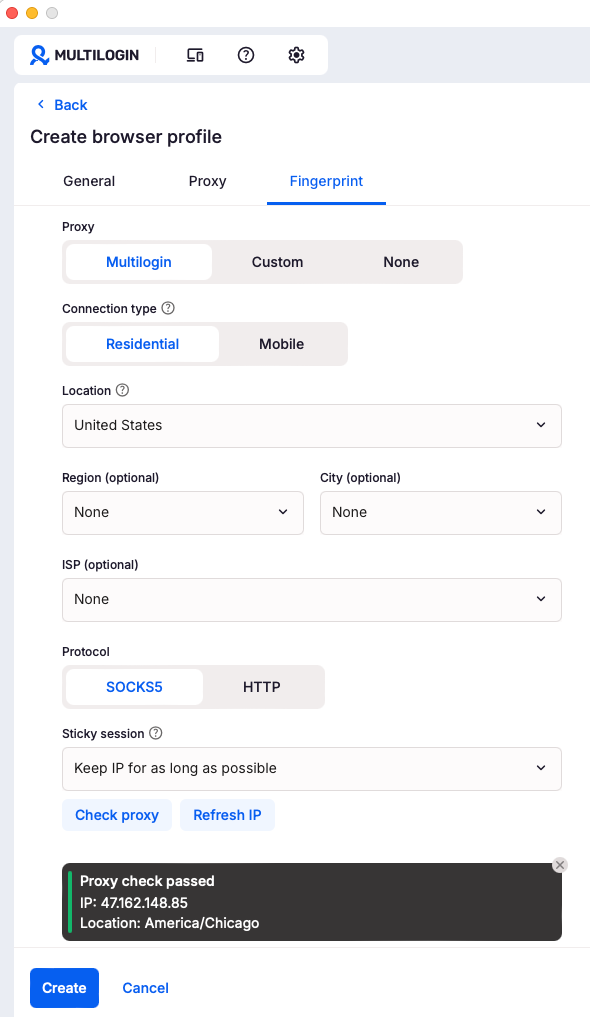Open the Proxy tab
Viewport: 590px width, 1017px height.
pos(207,181)
